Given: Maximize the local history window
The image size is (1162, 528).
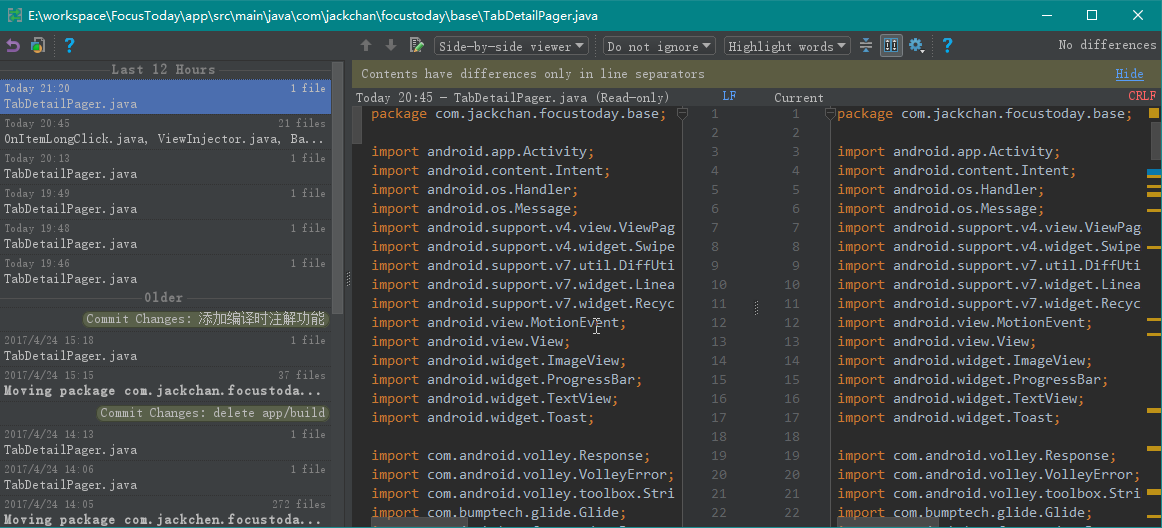Looking at the screenshot, I should (1092, 15).
